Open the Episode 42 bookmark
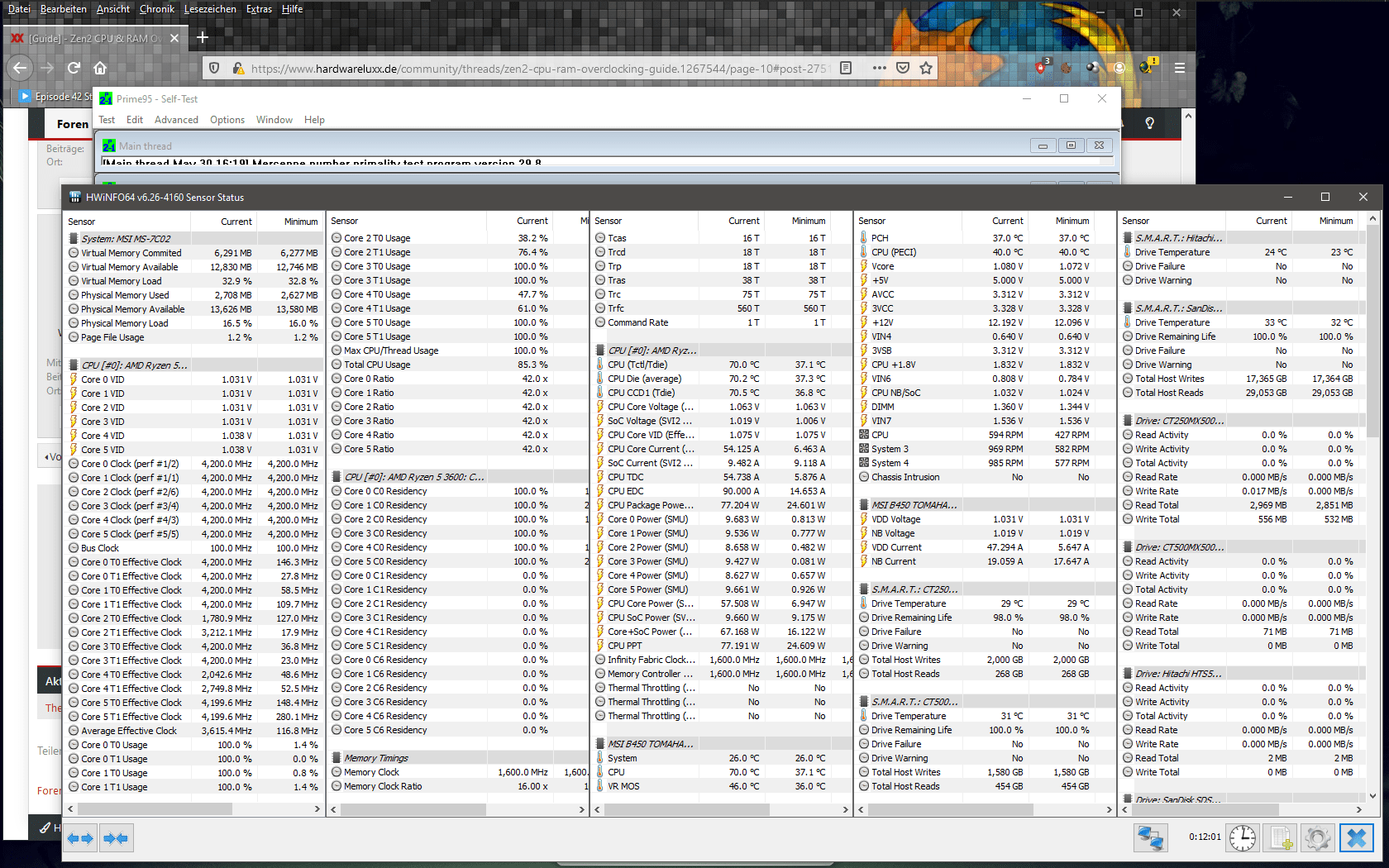This screenshot has height=868, width=1389. (x=55, y=97)
